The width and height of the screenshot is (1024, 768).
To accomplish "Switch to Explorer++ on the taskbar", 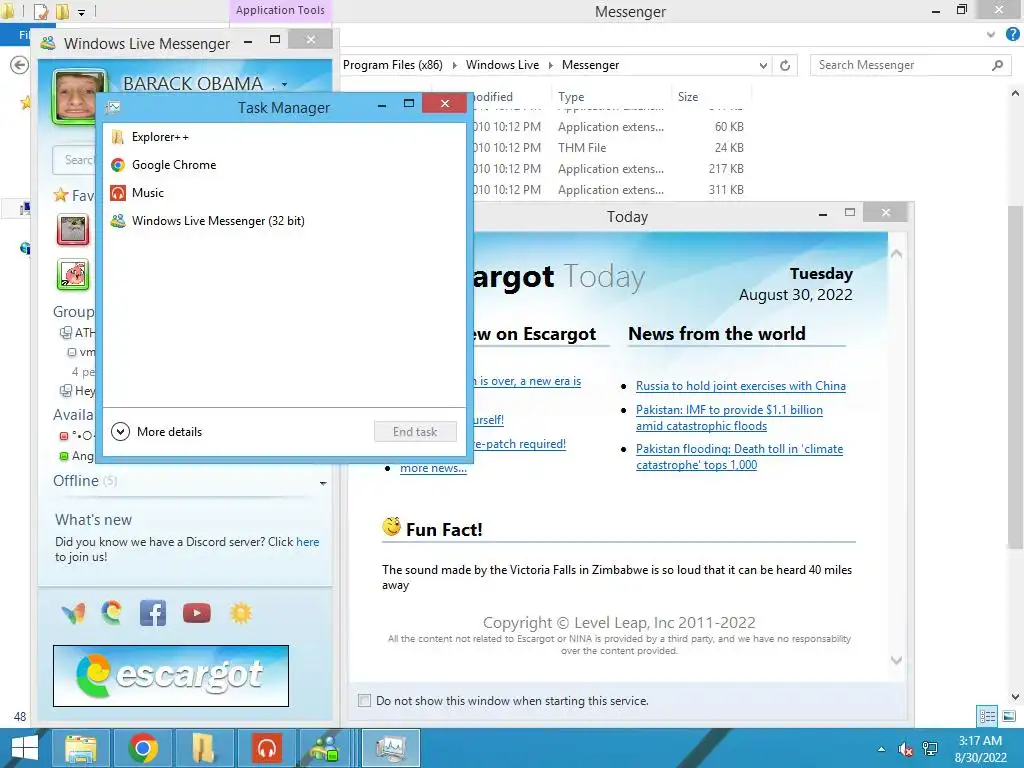I will pos(204,748).
